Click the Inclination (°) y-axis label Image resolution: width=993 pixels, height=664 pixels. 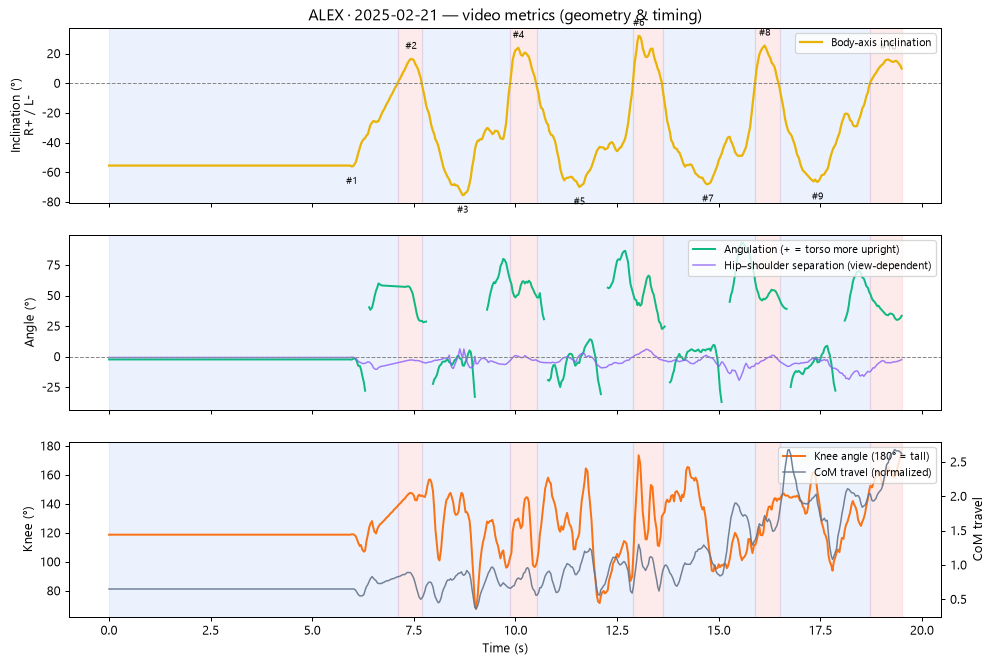point(22,115)
